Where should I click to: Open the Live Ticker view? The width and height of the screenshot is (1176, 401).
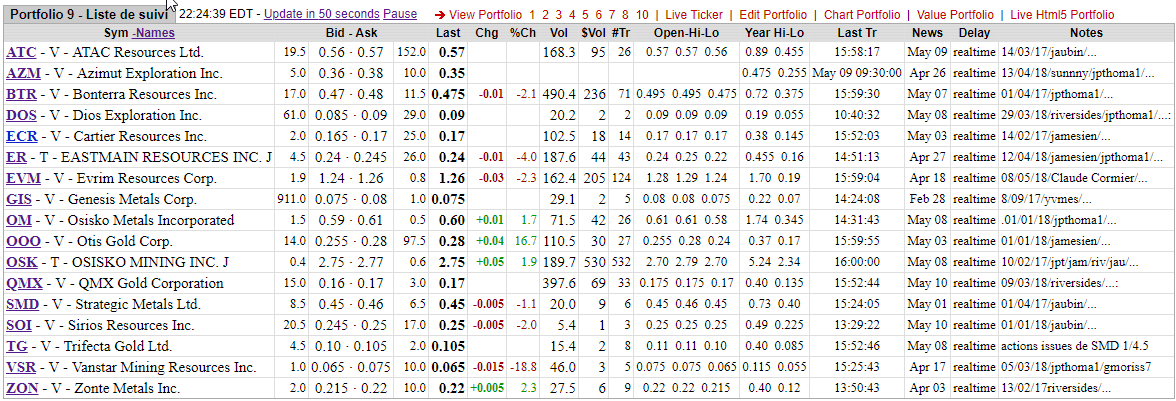click(694, 15)
